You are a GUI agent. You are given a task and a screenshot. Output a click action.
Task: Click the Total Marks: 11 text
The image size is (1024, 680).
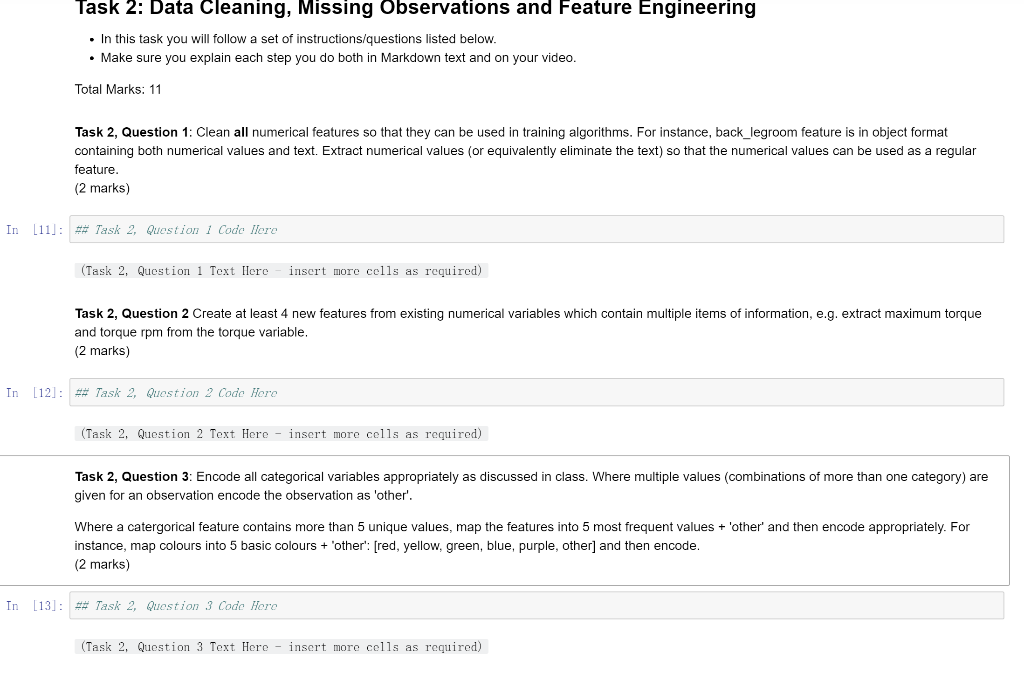[117, 89]
